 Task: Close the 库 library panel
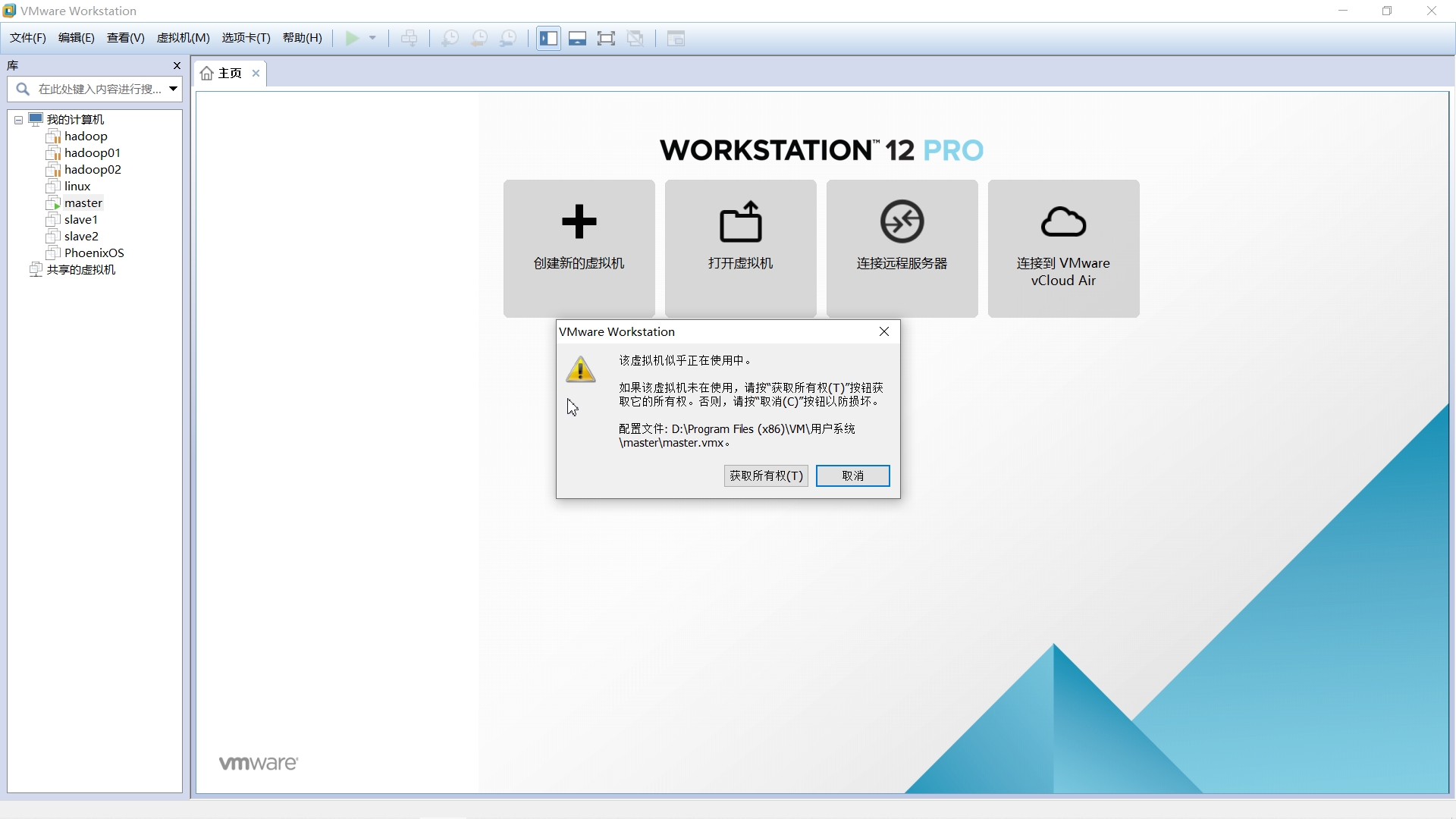177,66
